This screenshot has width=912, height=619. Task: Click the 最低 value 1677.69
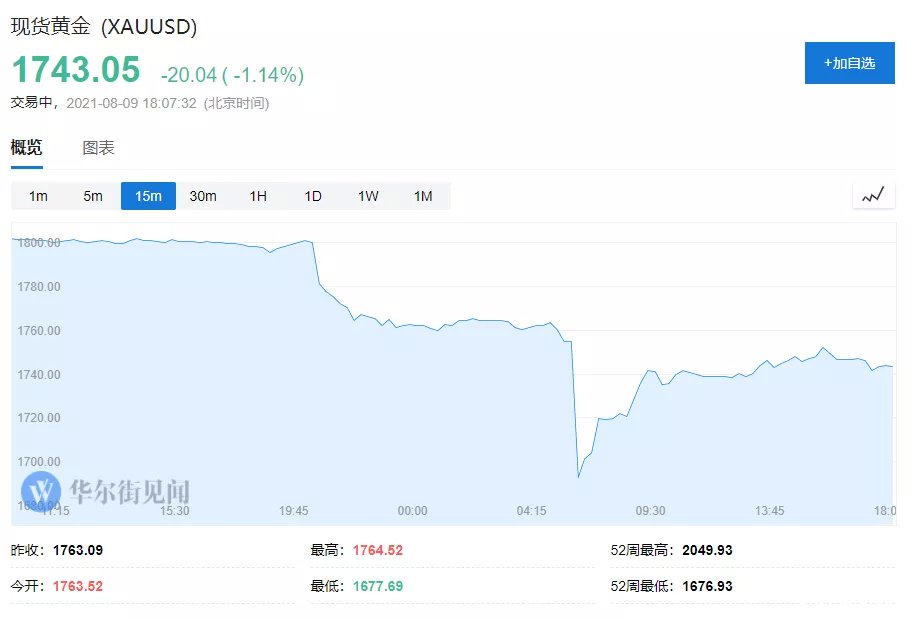378,586
